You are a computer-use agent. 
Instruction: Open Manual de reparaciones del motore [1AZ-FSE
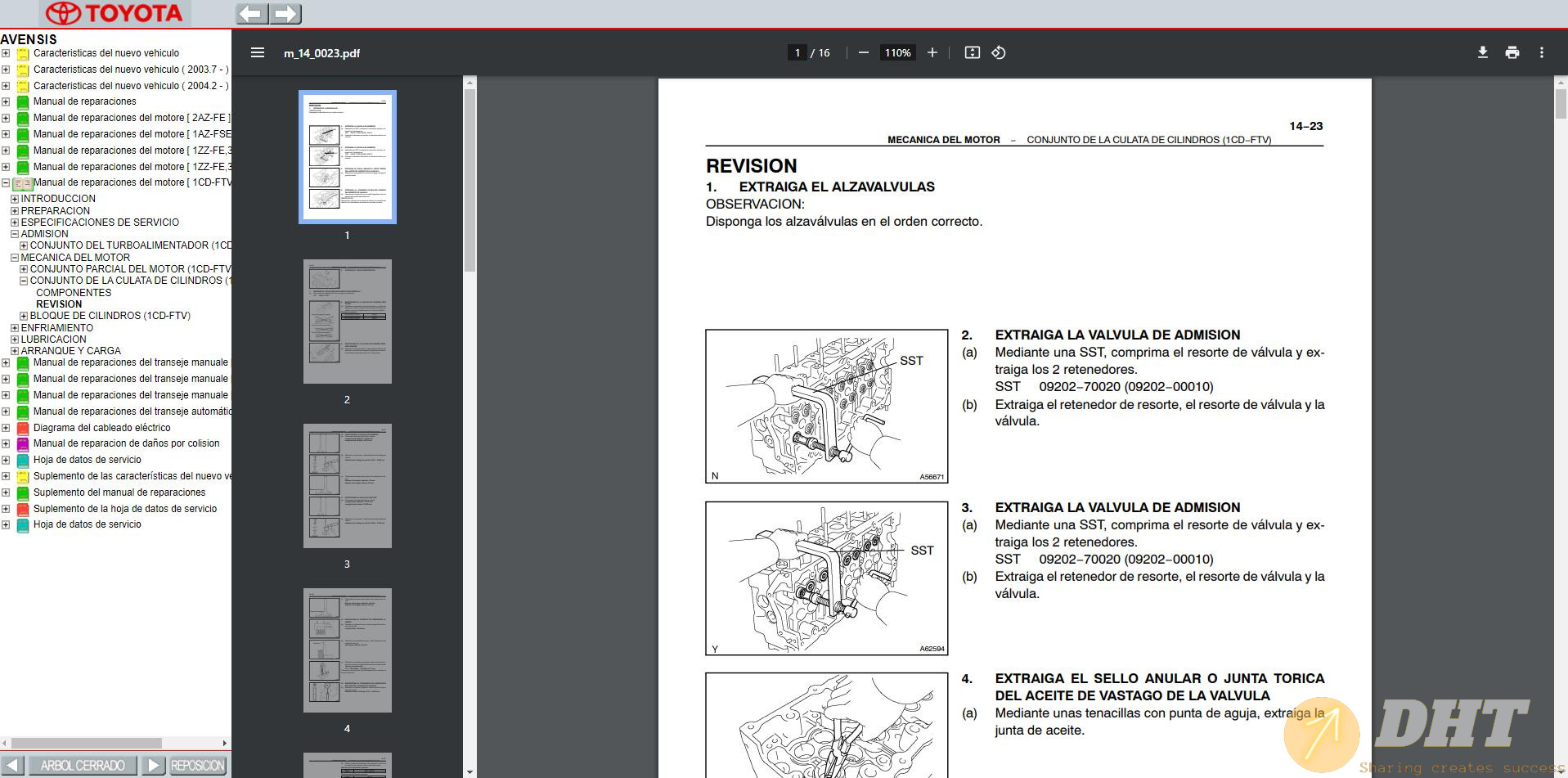point(132,134)
